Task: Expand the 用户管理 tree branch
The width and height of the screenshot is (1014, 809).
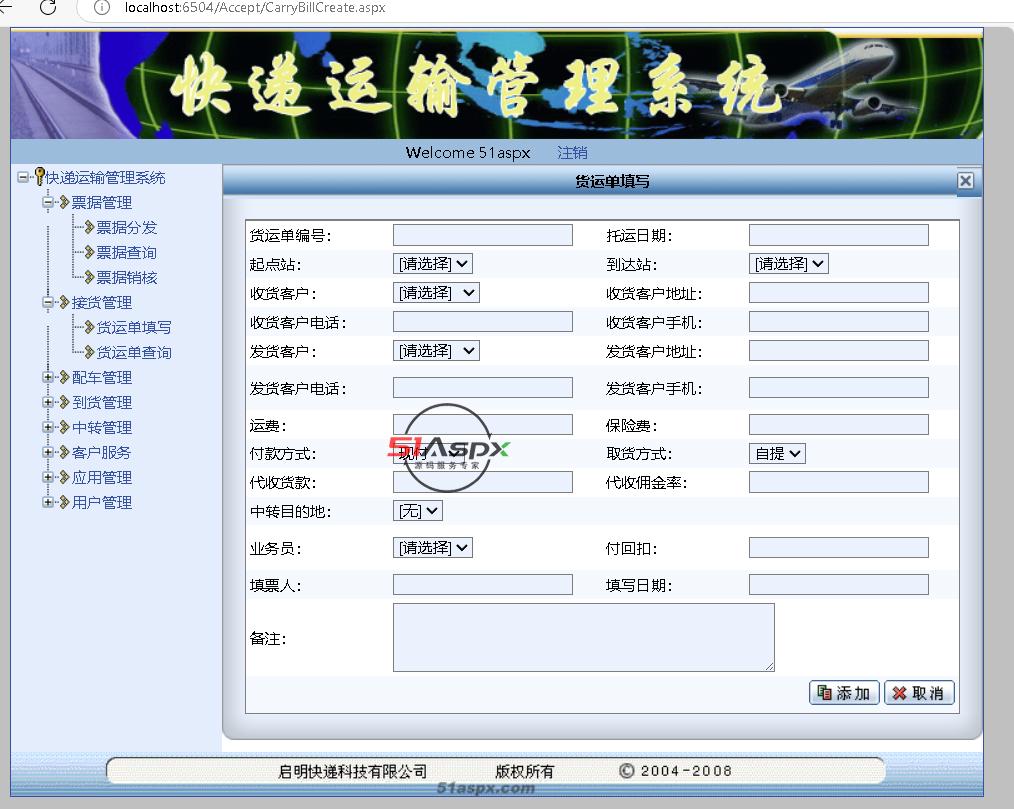Action: [48, 502]
